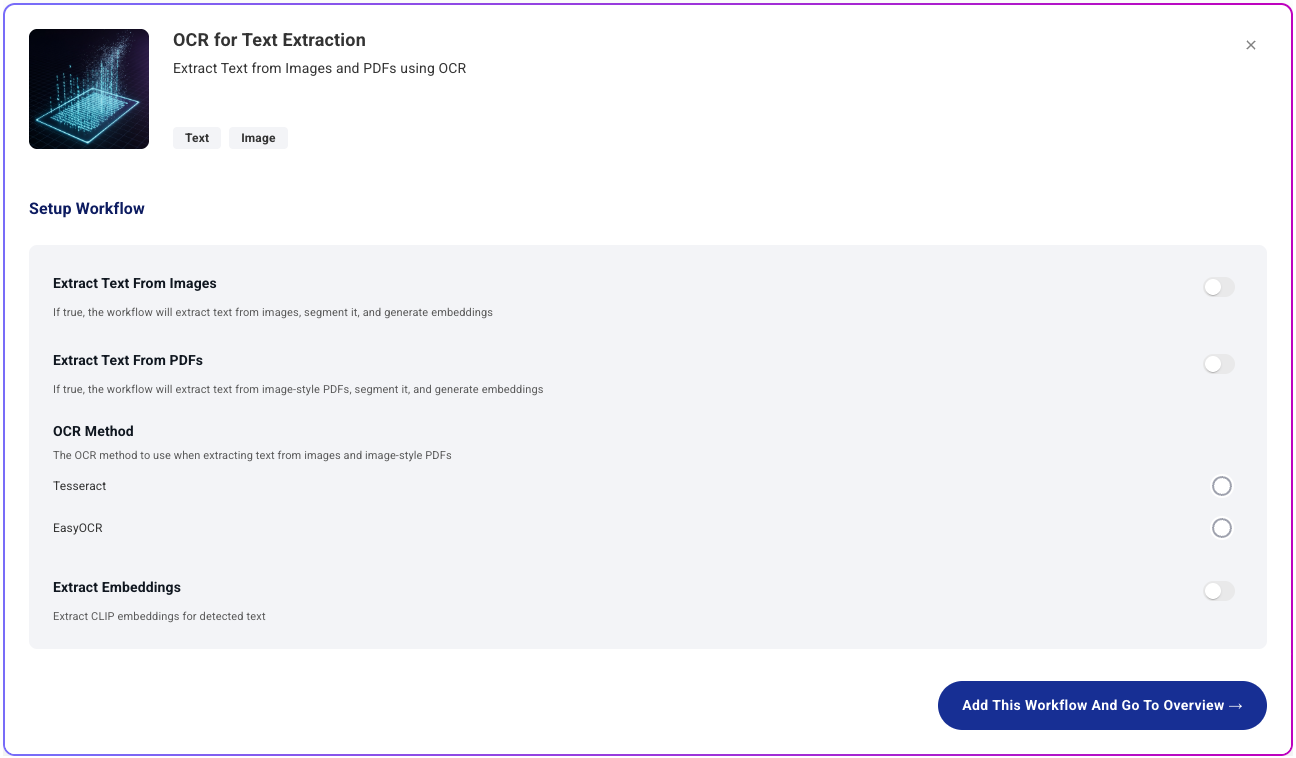The width and height of the screenshot is (1296, 758).
Task: Turn on Extract Text From PDFs switch
Action: [1219, 364]
